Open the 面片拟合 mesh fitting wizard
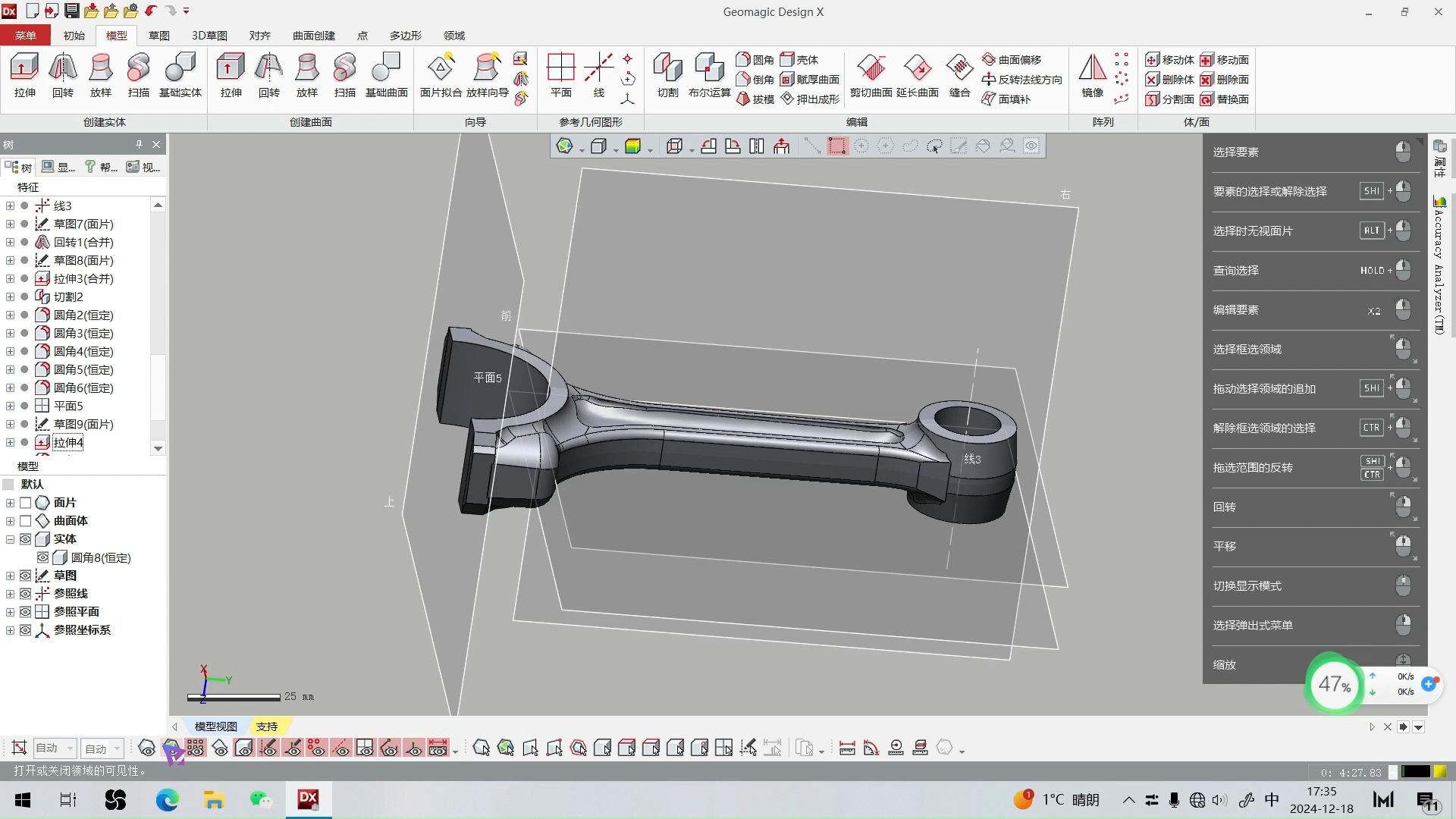The width and height of the screenshot is (1456, 819). click(x=441, y=76)
